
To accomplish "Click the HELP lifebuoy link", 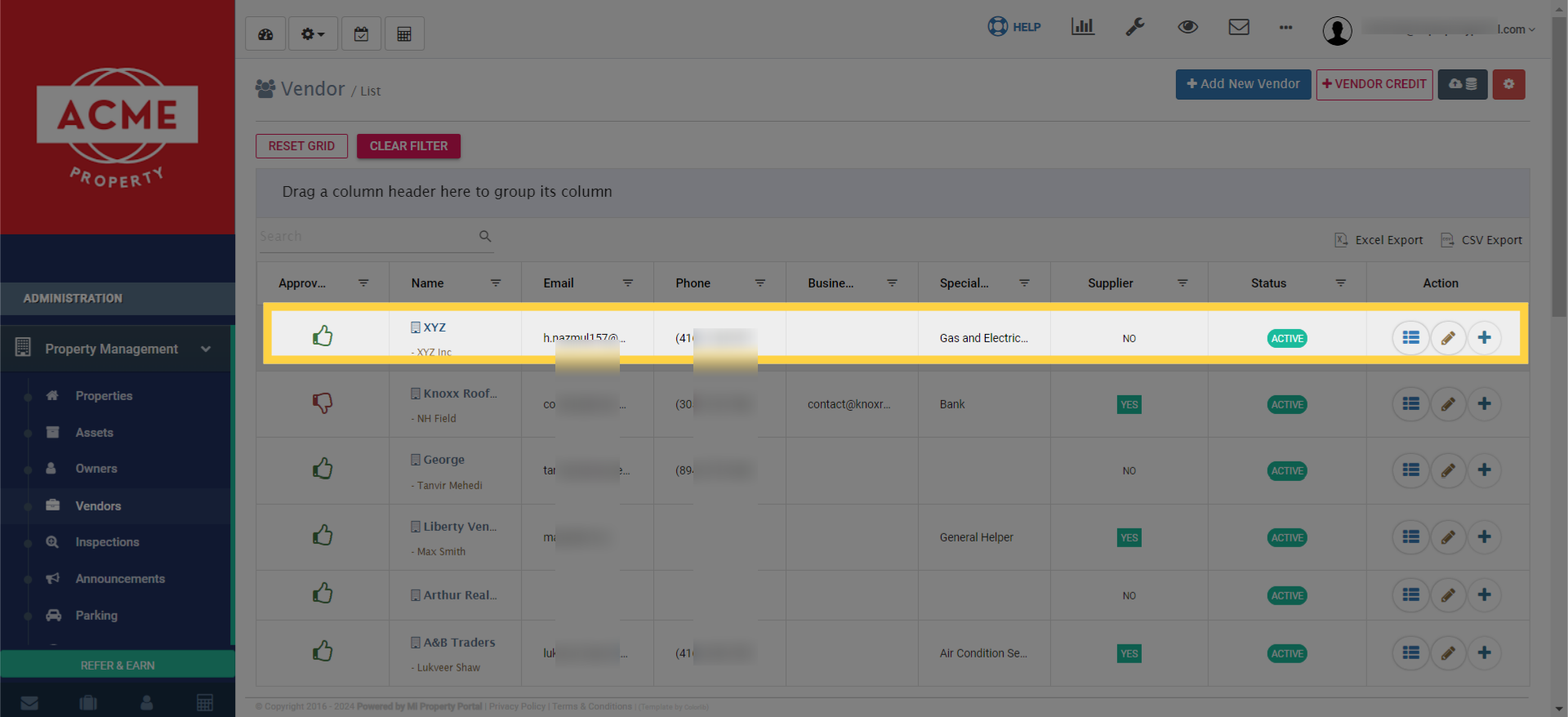I will coord(1014,27).
